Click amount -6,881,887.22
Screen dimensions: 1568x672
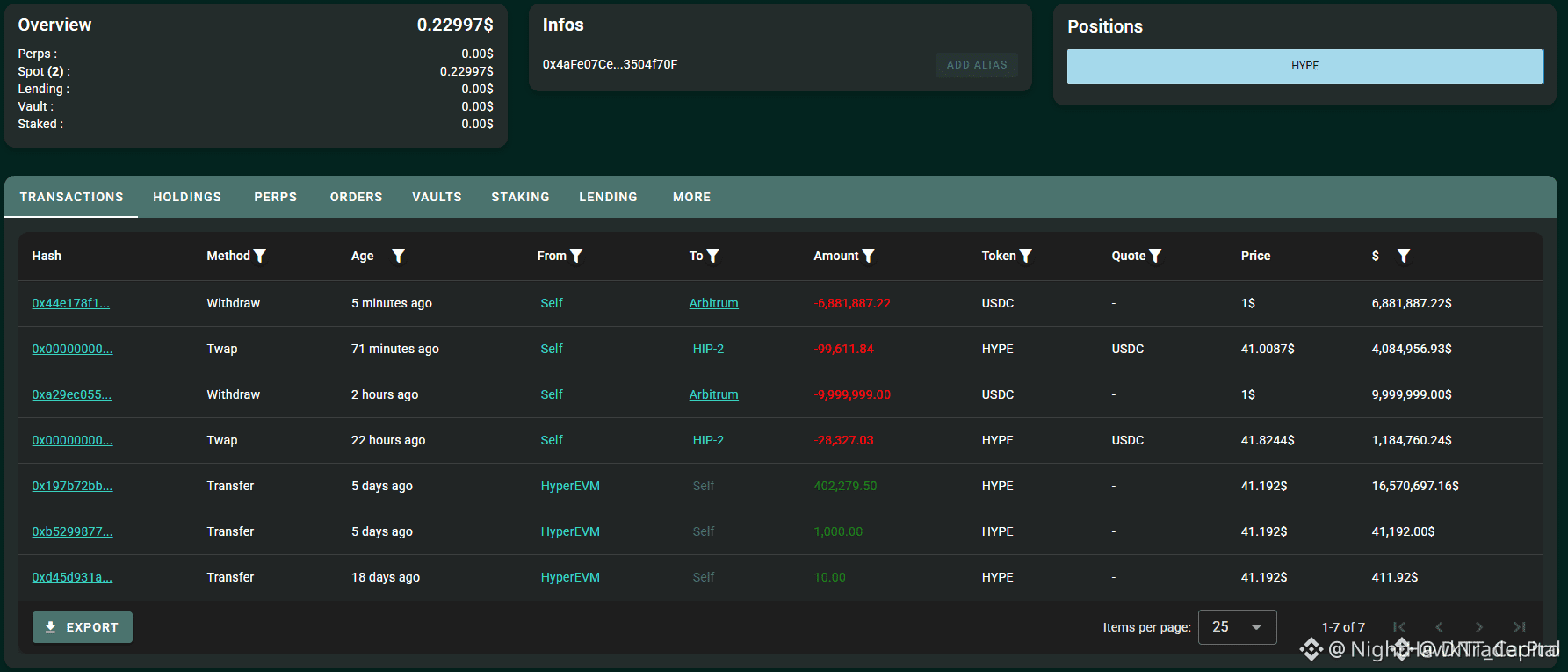(852, 303)
